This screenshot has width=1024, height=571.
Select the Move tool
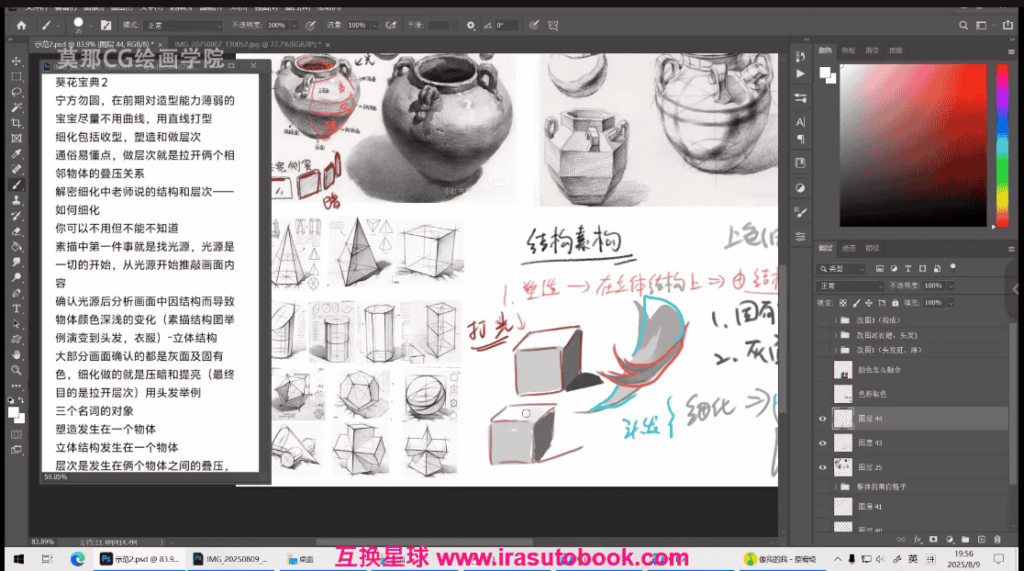tap(17, 60)
